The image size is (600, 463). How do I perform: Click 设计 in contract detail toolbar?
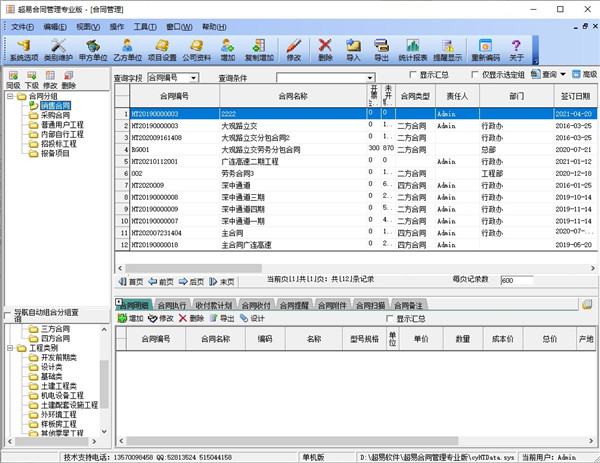click(252, 318)
